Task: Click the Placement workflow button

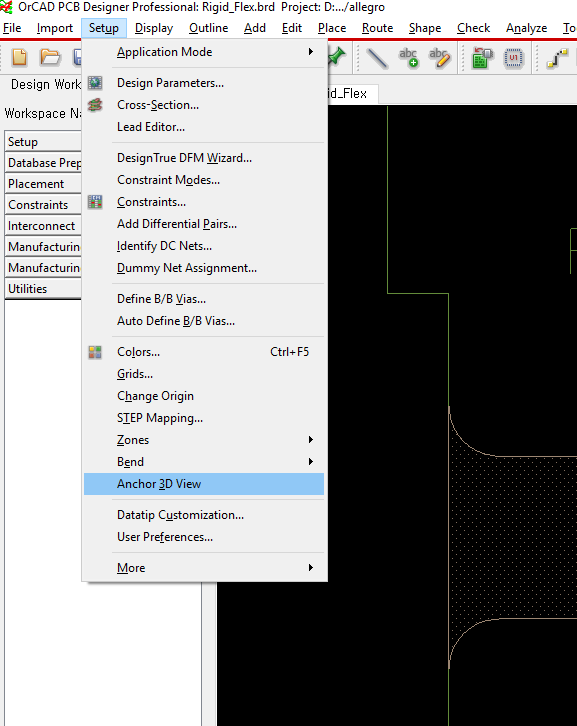Action: click(x=43, y=184)
